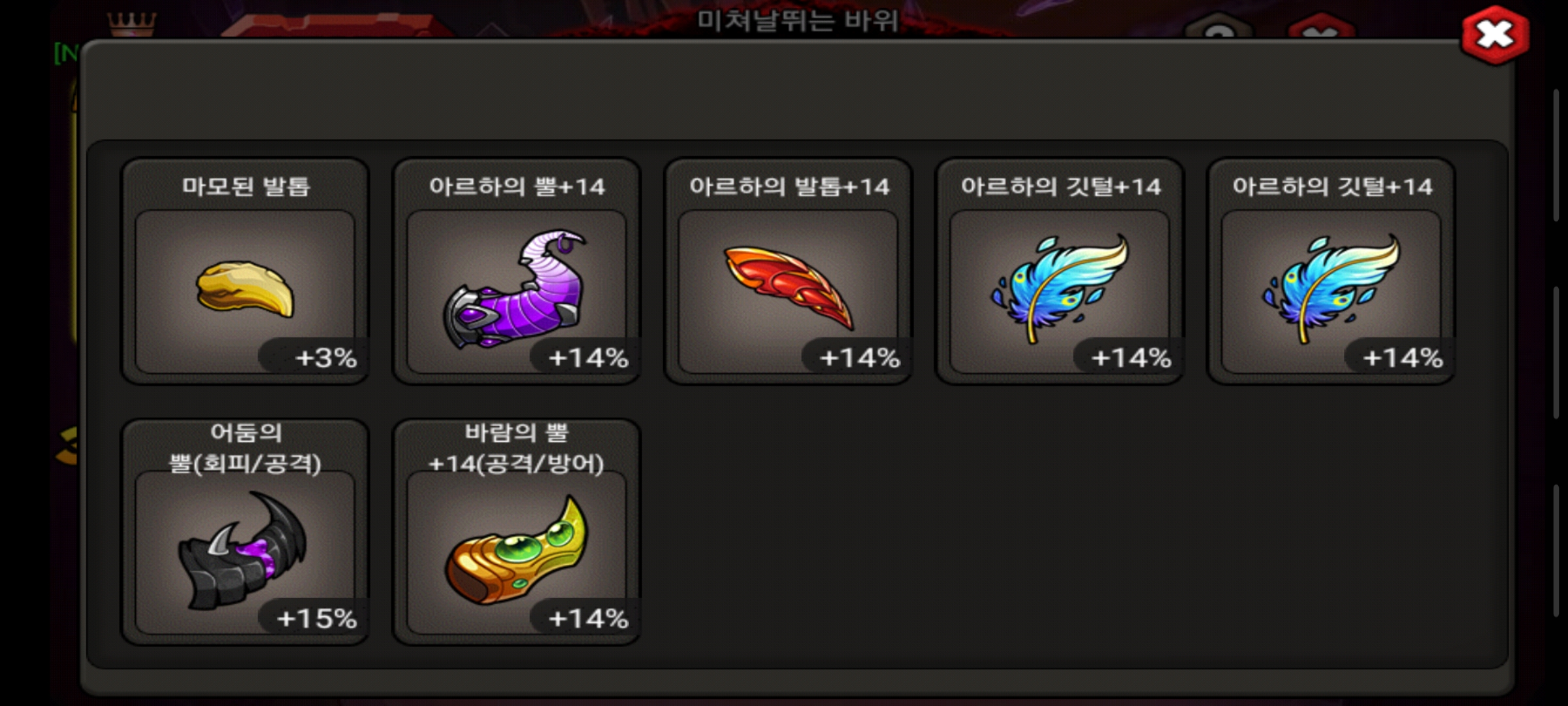Pick the first blue Arha feather
The image size is (1568, 706).
coord(1060,288)
